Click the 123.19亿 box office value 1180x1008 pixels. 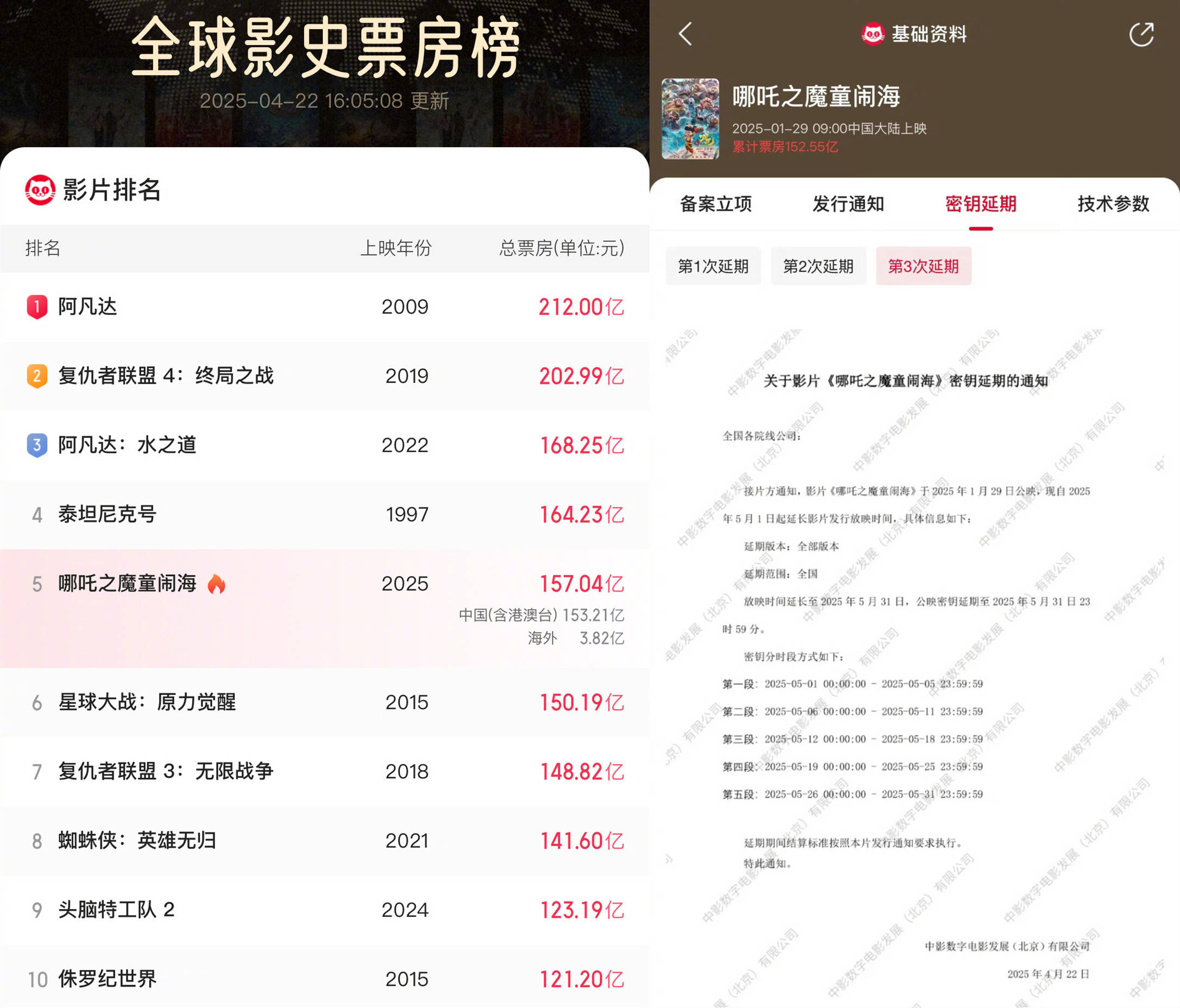pos(581,911)
